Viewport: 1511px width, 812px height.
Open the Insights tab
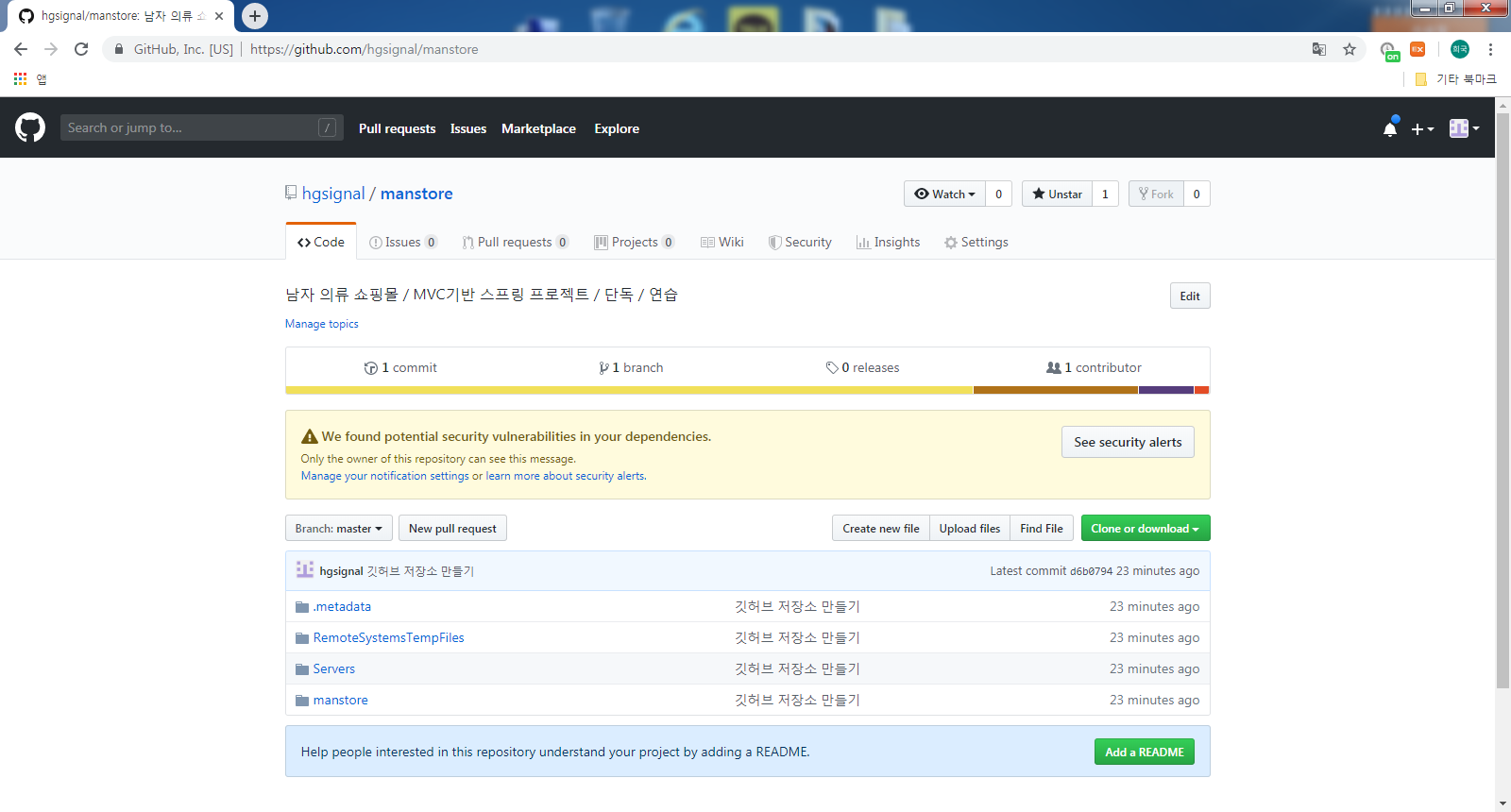point(888,242)
